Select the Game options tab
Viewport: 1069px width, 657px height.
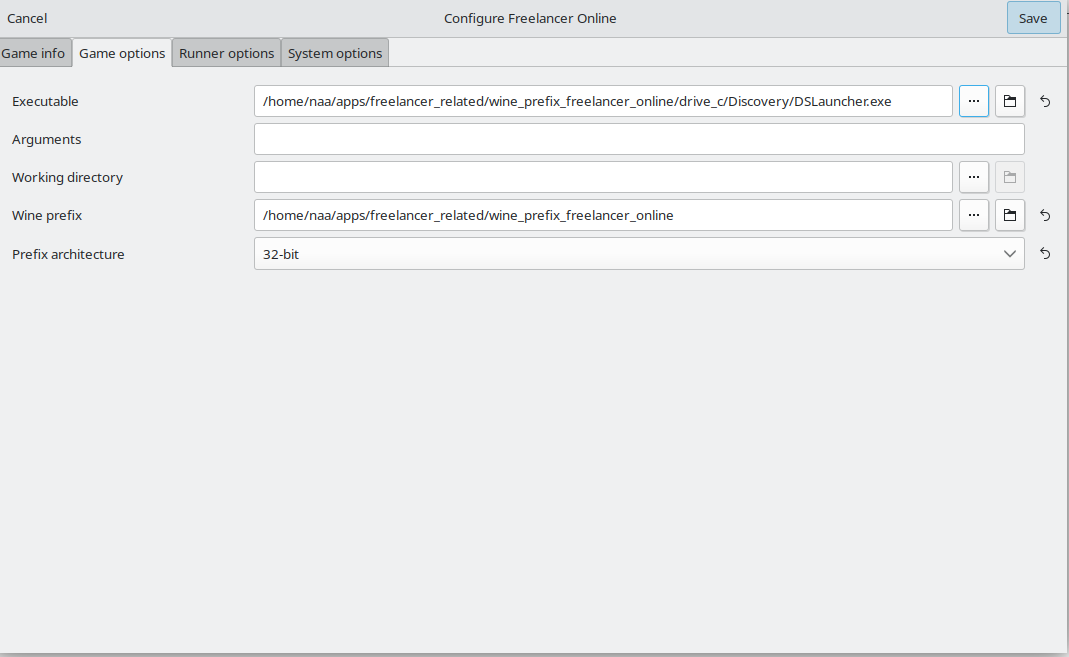122,53
